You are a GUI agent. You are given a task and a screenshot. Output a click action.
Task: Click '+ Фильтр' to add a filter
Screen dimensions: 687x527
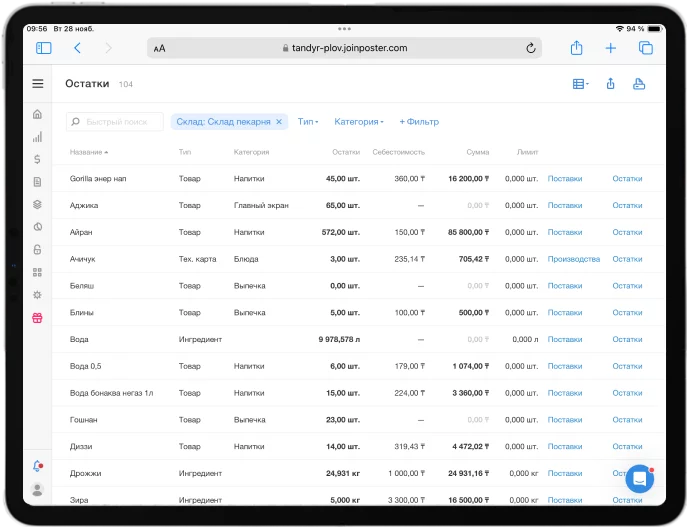click(x=419, y=122)
